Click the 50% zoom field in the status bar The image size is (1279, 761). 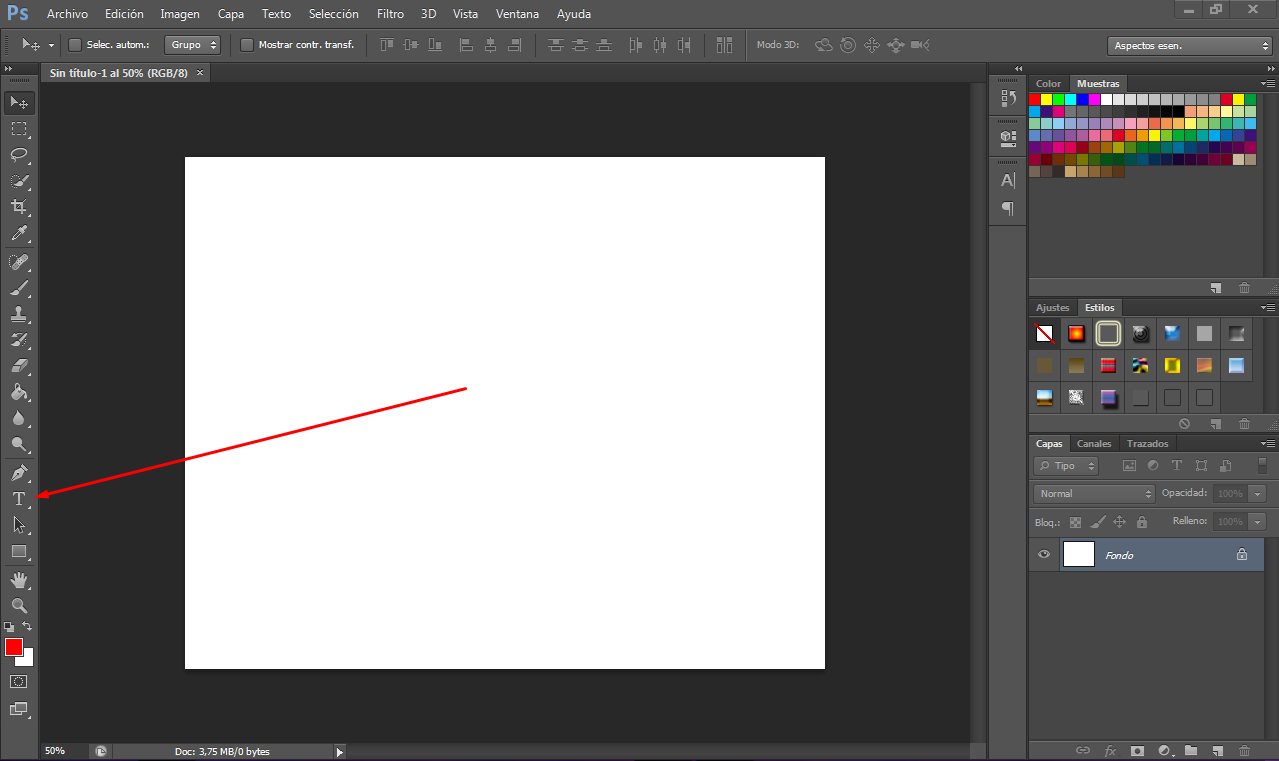[x=55, y=750]
